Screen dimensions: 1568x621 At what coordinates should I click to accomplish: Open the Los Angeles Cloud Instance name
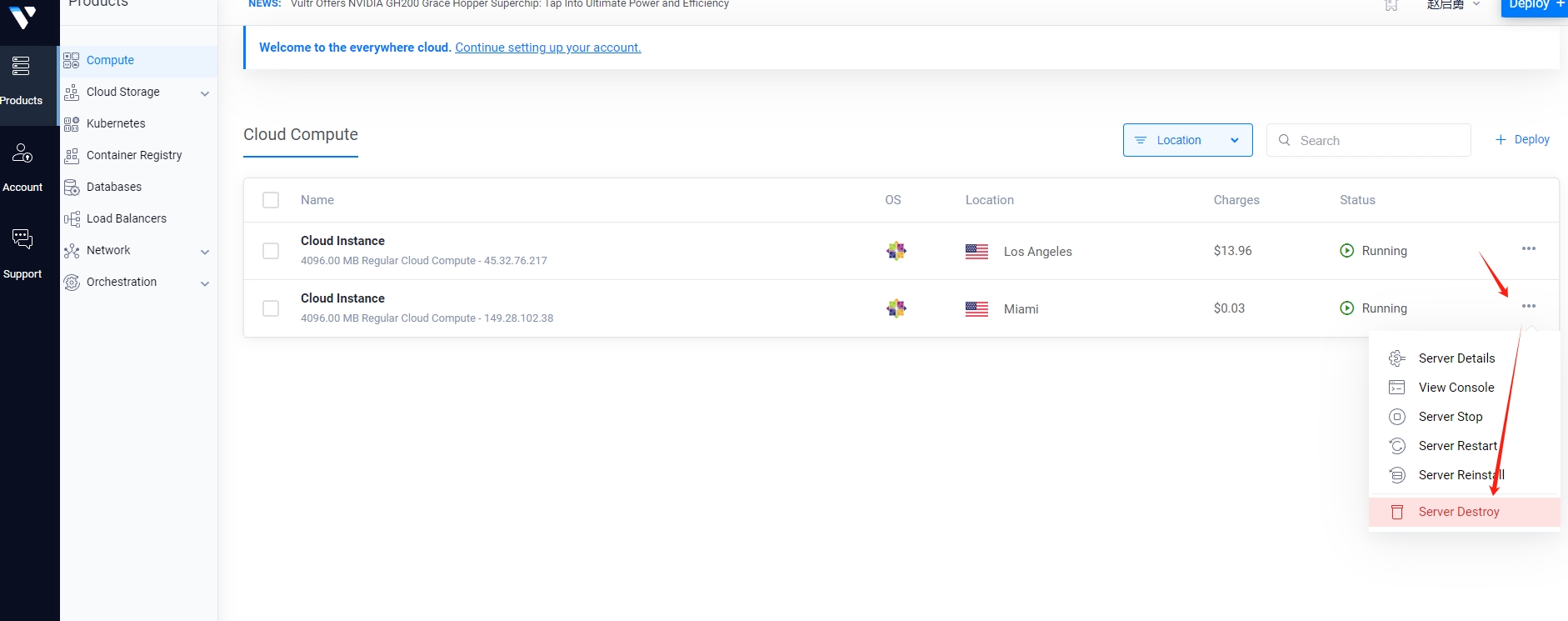[342, 241]
